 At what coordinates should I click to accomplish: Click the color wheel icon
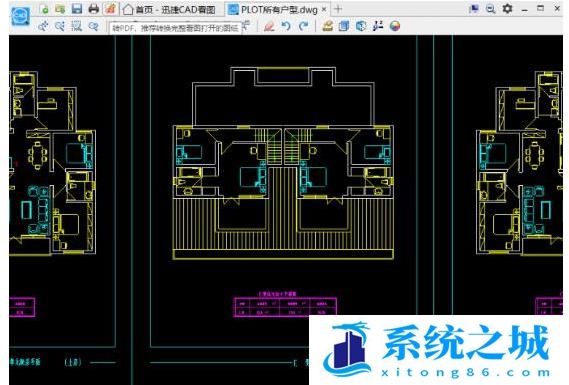395,26
